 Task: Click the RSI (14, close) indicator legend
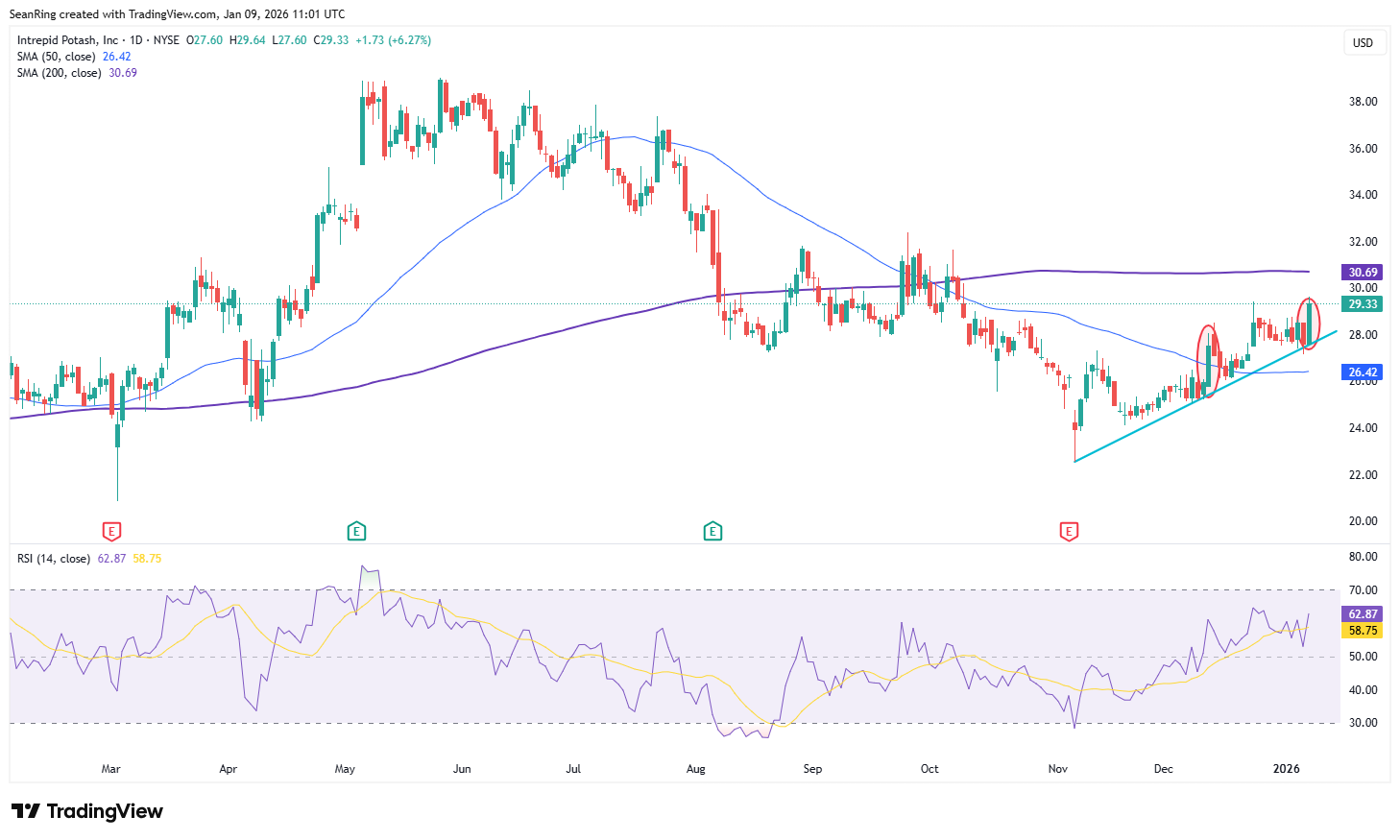point(54,559)
